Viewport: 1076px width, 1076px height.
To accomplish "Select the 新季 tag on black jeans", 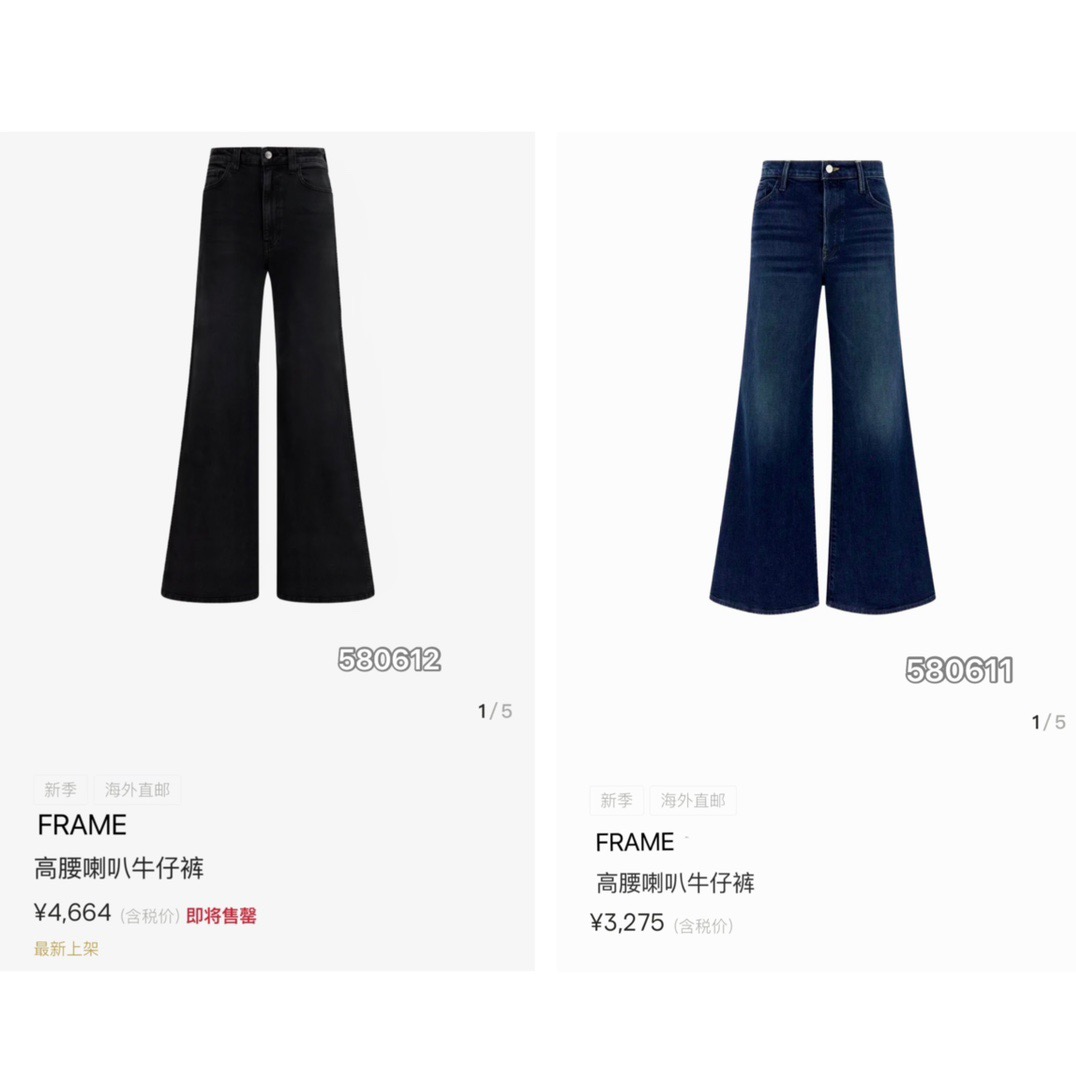I will click(x=60, y=790).
